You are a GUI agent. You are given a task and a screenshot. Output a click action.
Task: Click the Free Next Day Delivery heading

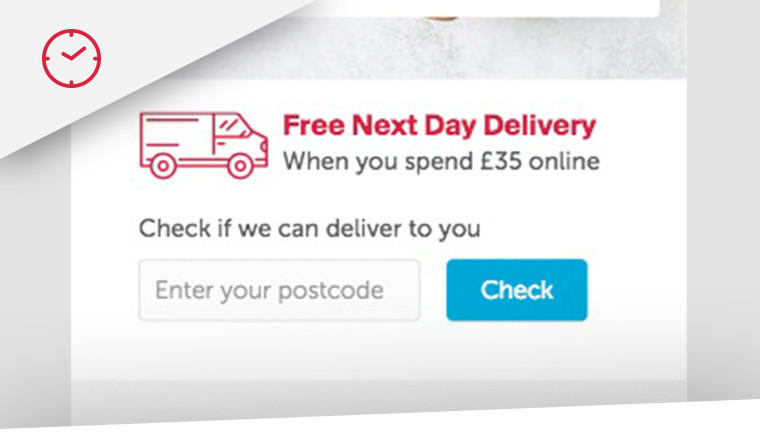[439, 126]
